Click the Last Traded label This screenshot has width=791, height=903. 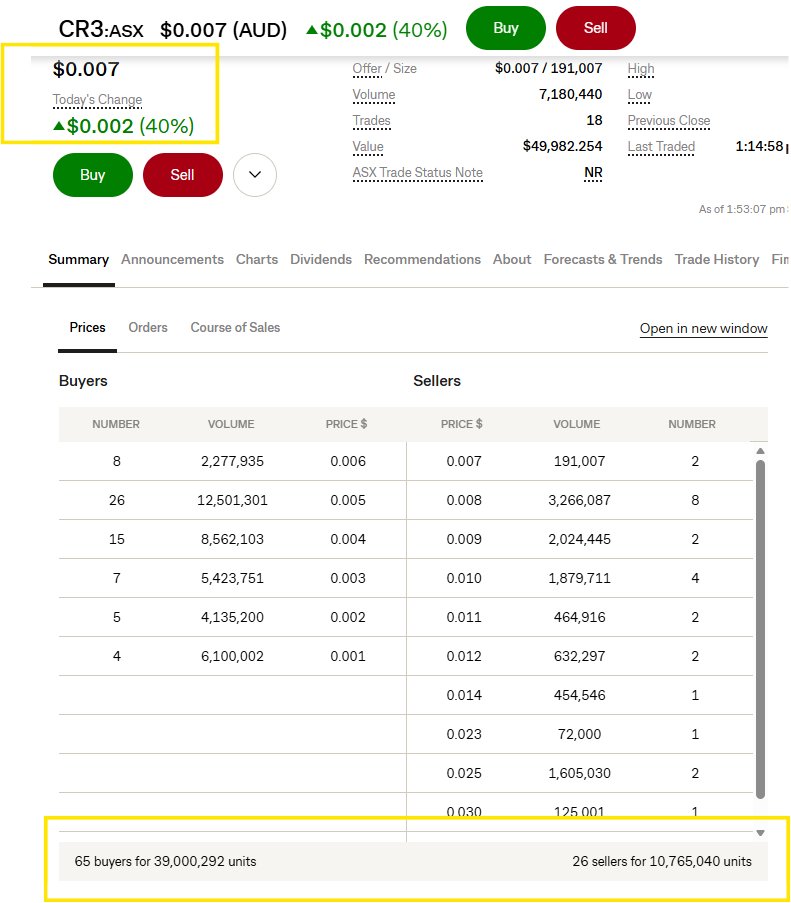(661, 147)
